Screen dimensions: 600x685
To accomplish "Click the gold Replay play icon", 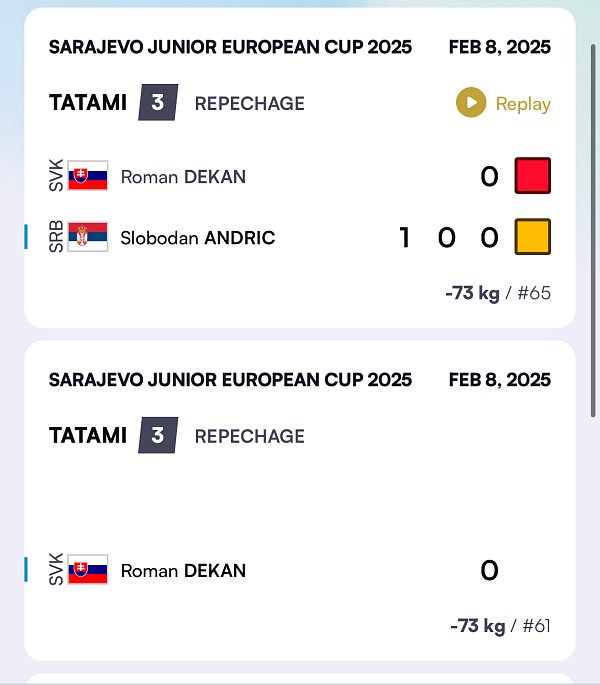I will pyautogui.click(x=471, y=103).
